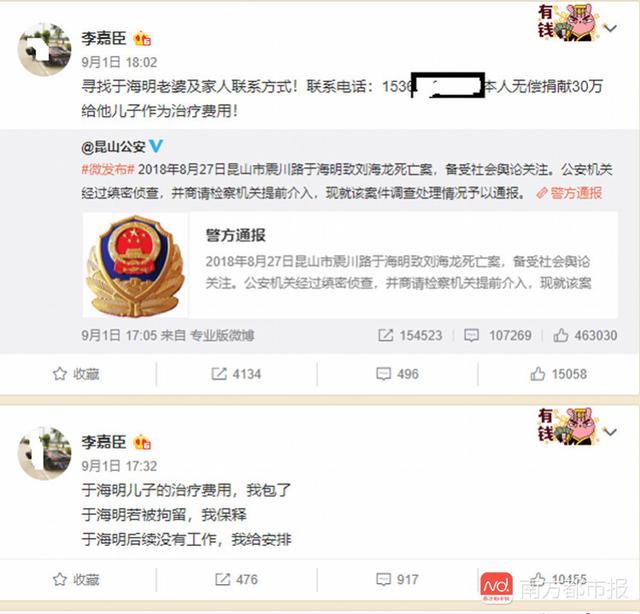Click the star favorite icon on first post
640x614 pixels.
click(60, 374)
